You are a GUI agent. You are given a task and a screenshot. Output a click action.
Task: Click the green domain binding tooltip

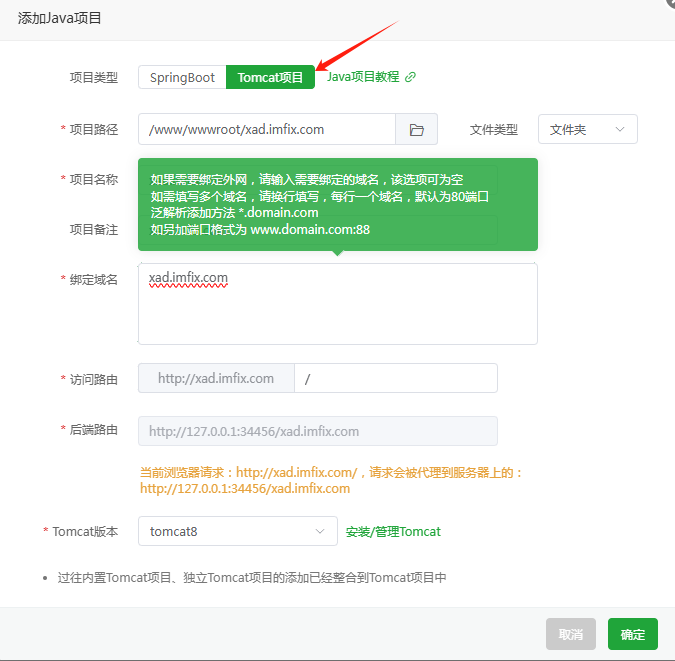338,205
